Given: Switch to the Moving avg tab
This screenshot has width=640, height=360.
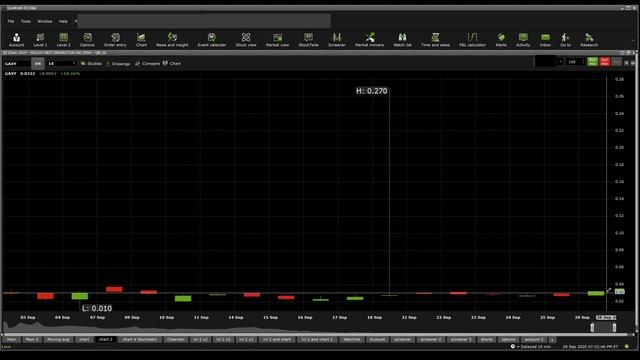Looking at the screenshot, I should tap(58, 340).
